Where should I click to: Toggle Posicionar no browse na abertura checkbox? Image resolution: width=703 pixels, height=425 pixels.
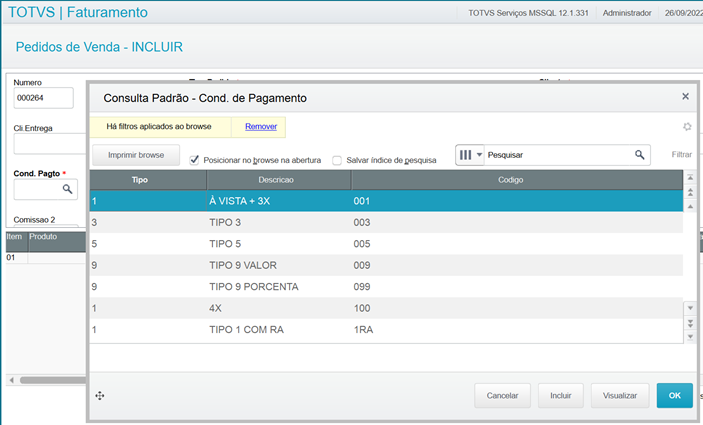(194, 160)
